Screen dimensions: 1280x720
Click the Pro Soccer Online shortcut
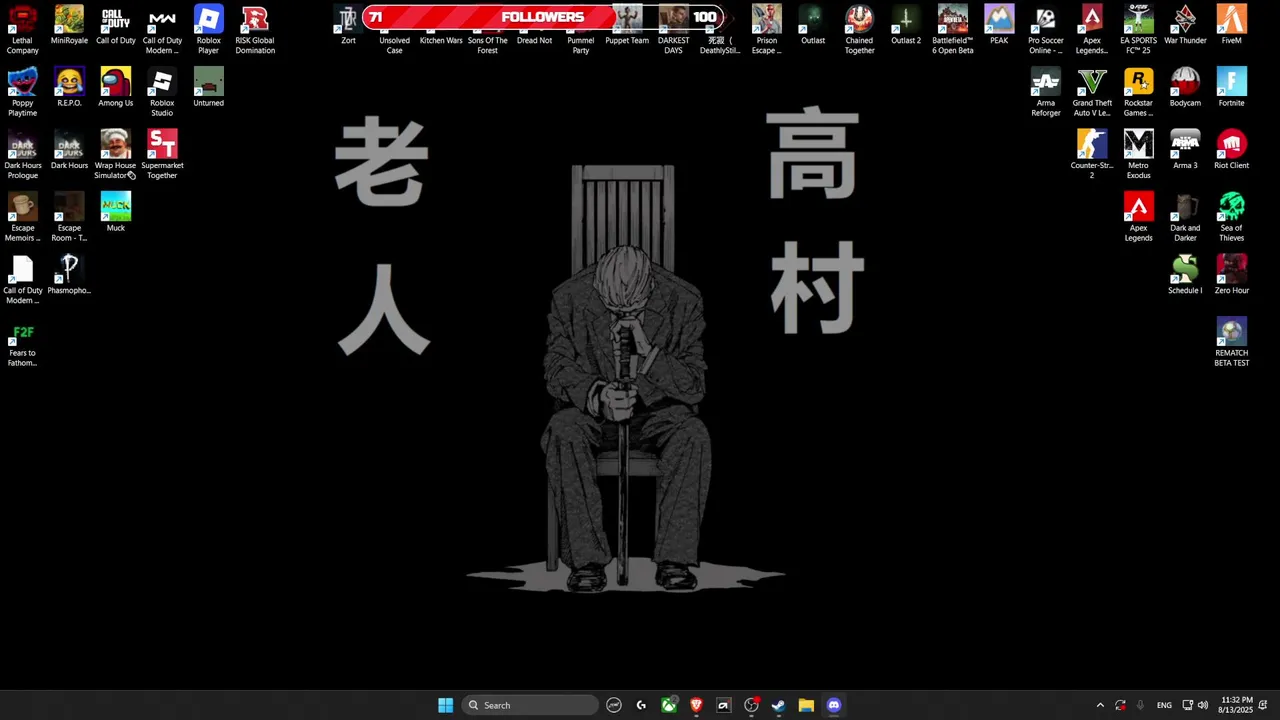pyautogui.click(x=1045, y=30)
